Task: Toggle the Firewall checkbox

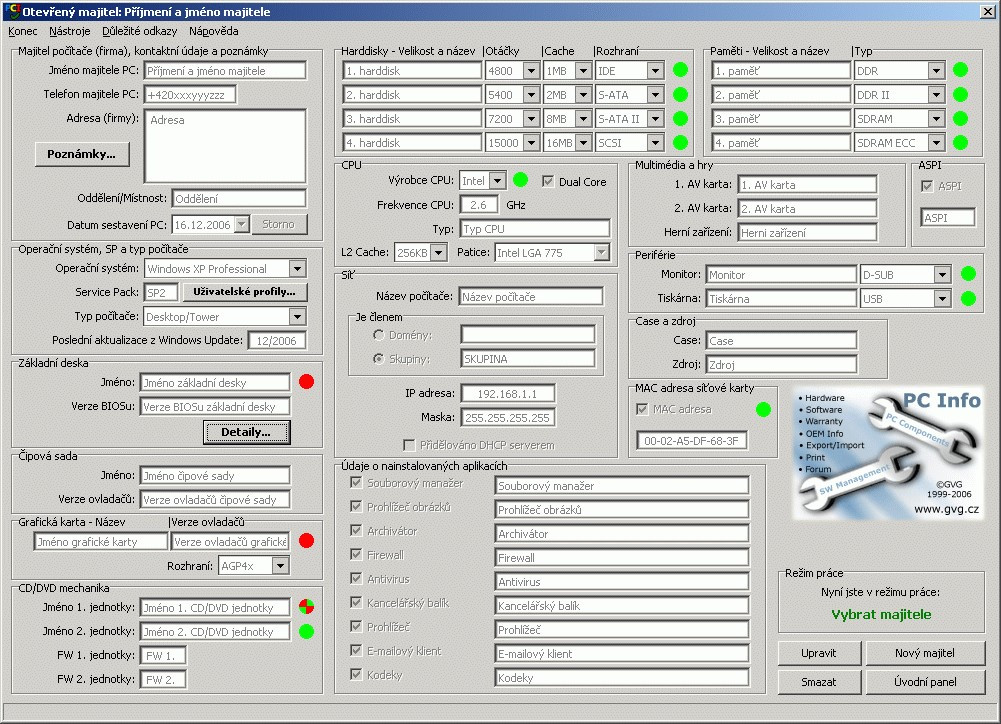Action: tap(356, 554)
